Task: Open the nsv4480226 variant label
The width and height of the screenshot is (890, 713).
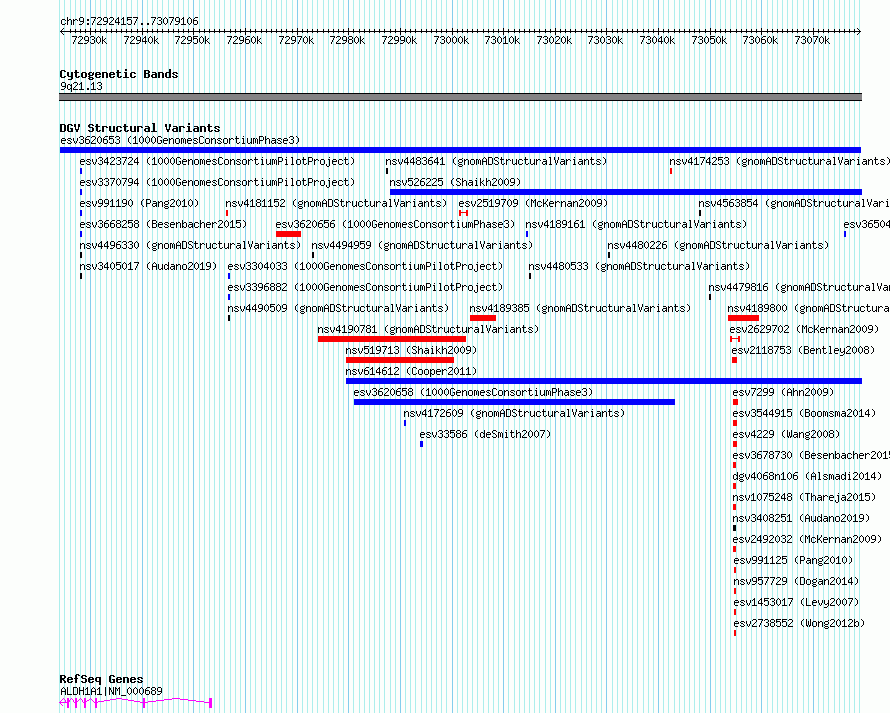Action: coord(718,245)
